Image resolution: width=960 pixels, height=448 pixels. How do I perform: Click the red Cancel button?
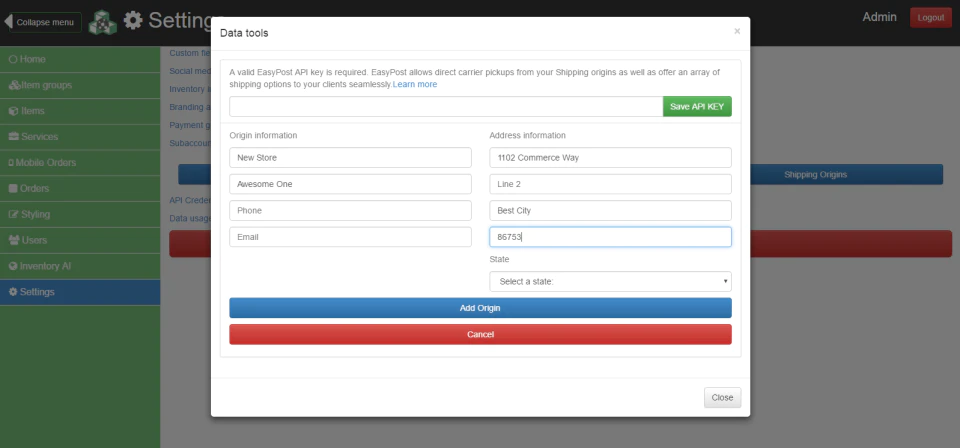point(480,334)
